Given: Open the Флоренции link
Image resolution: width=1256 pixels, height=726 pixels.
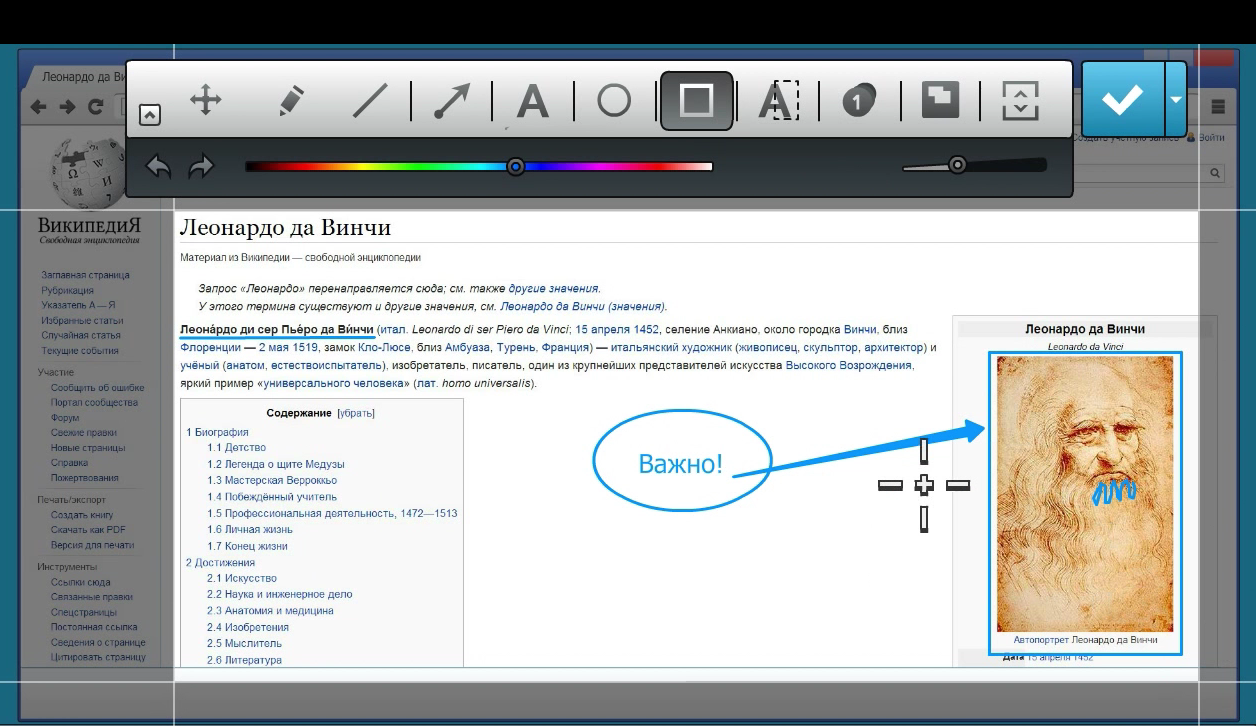Looking at the screenshot, I should (210, 347).
